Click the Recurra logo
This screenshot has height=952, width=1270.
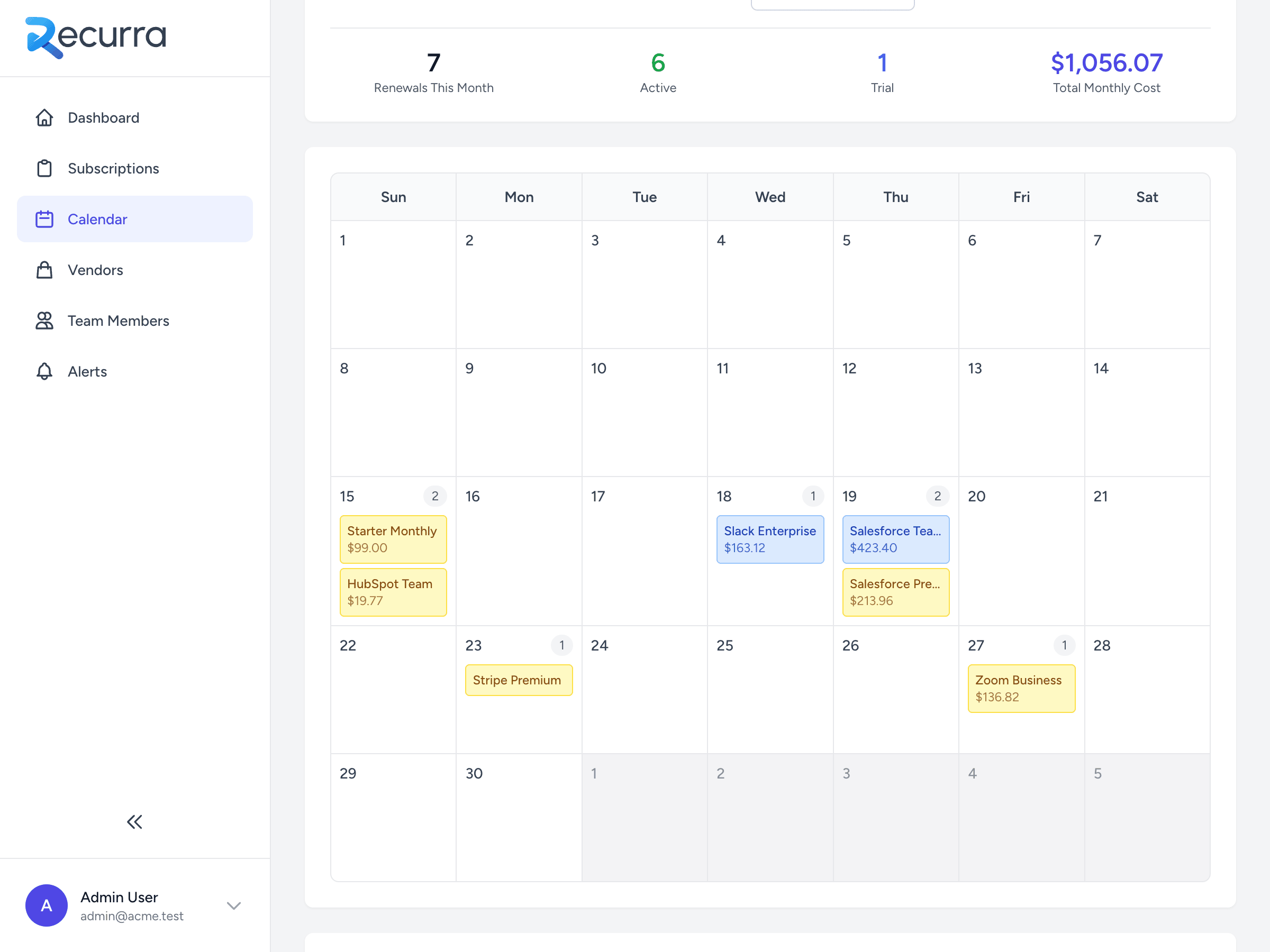tap(95, 36)
